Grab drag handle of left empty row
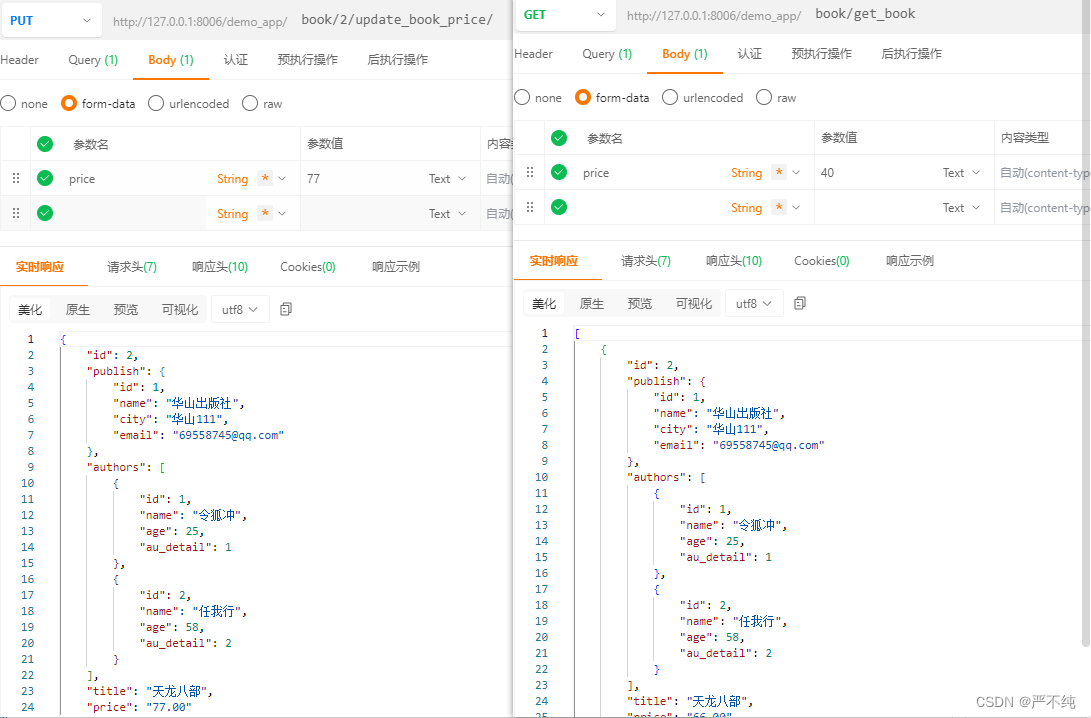The height and width of the screenshot is (718, 1091). point(16,213)
